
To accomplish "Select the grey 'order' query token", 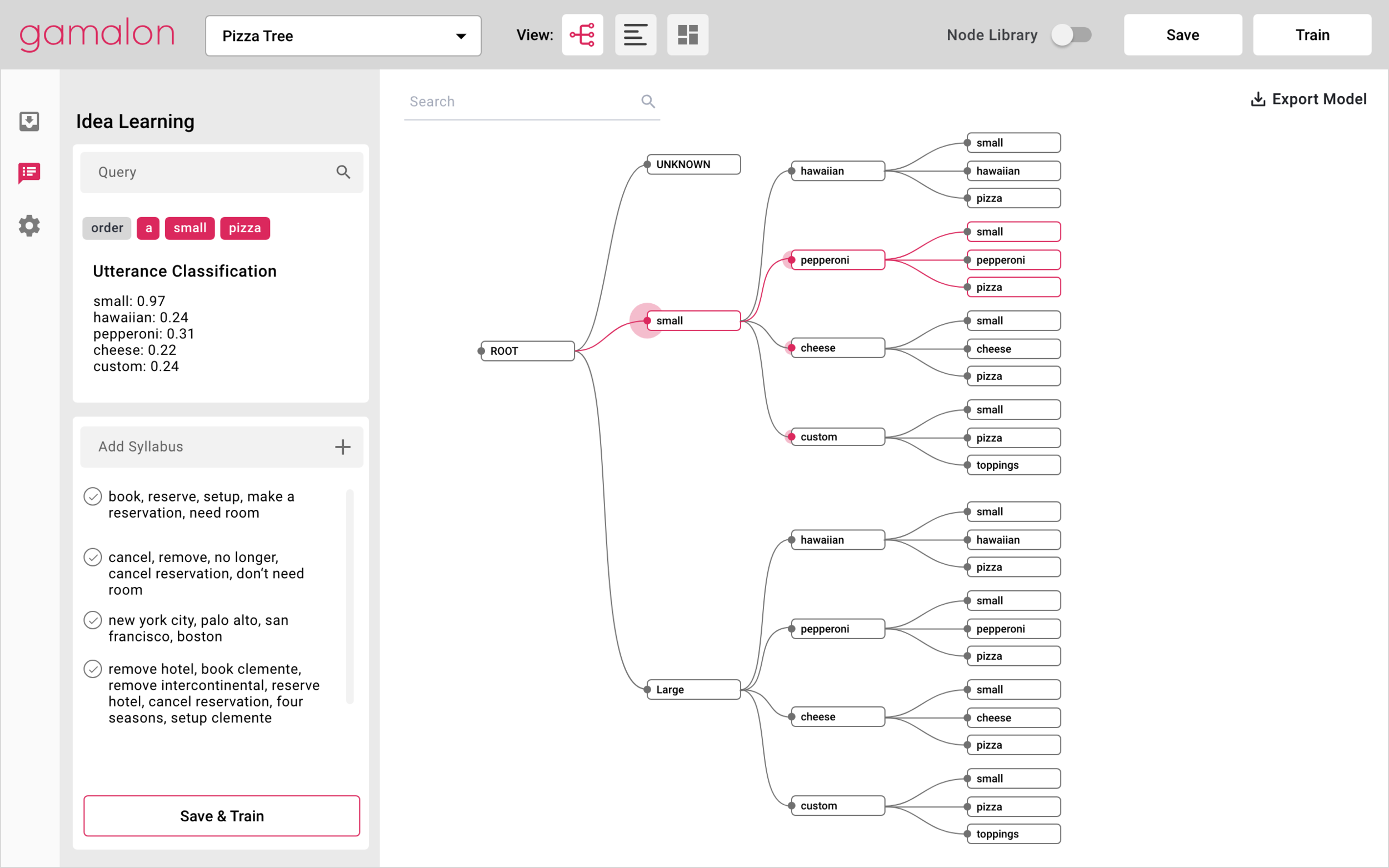I will pyautogui.click(x=107, y=228).
